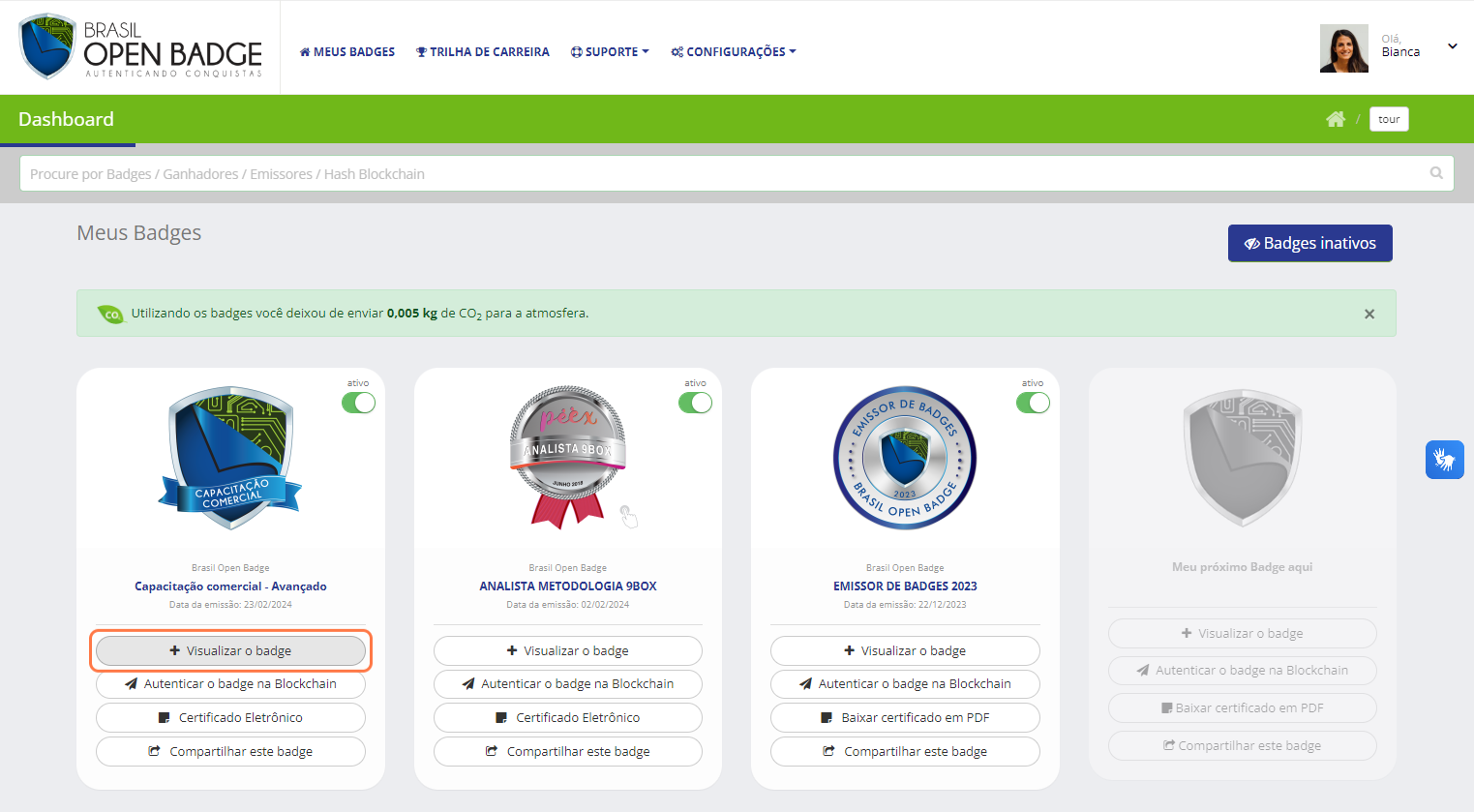
Task: Open the Emissor de Badges 2023 badge image
Action: click(905, 458)
